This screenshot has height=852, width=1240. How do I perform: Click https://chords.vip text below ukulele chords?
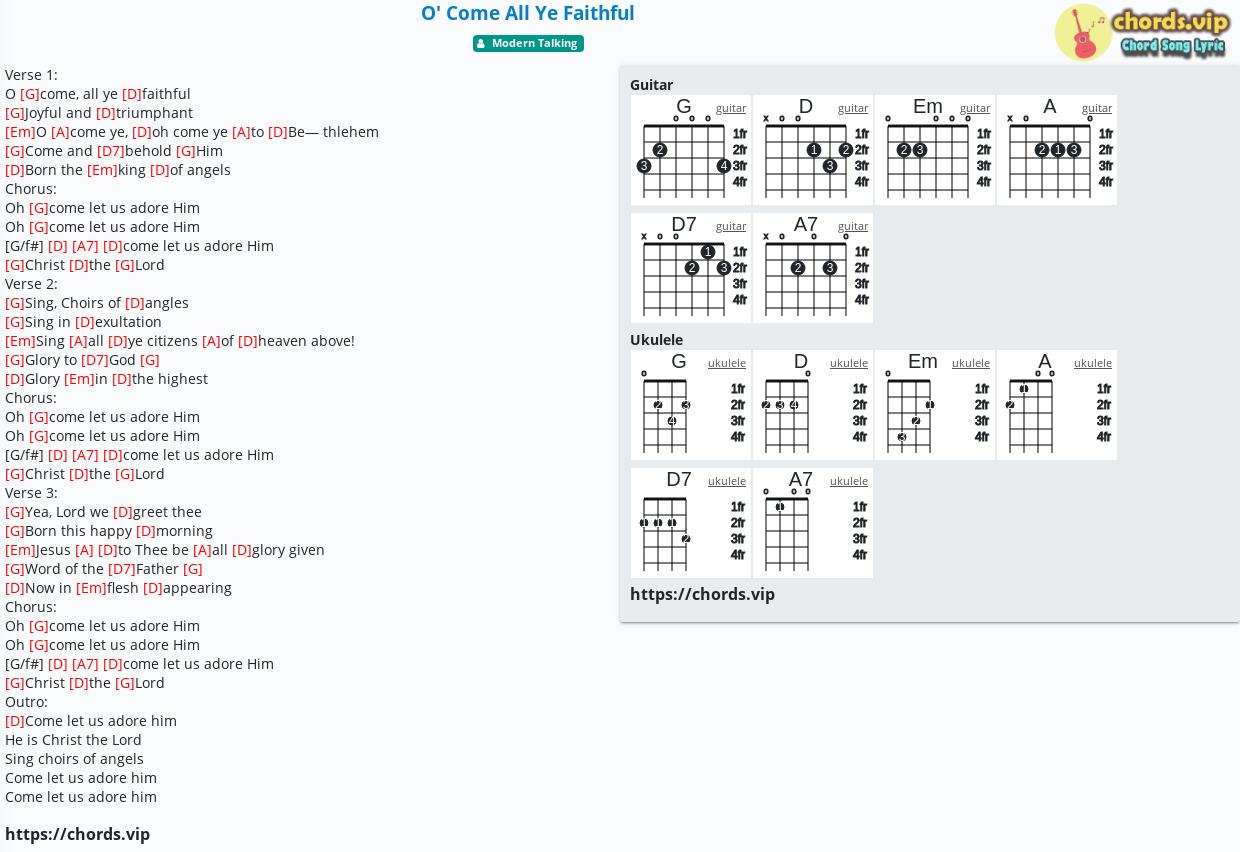[x=702, y=594]
